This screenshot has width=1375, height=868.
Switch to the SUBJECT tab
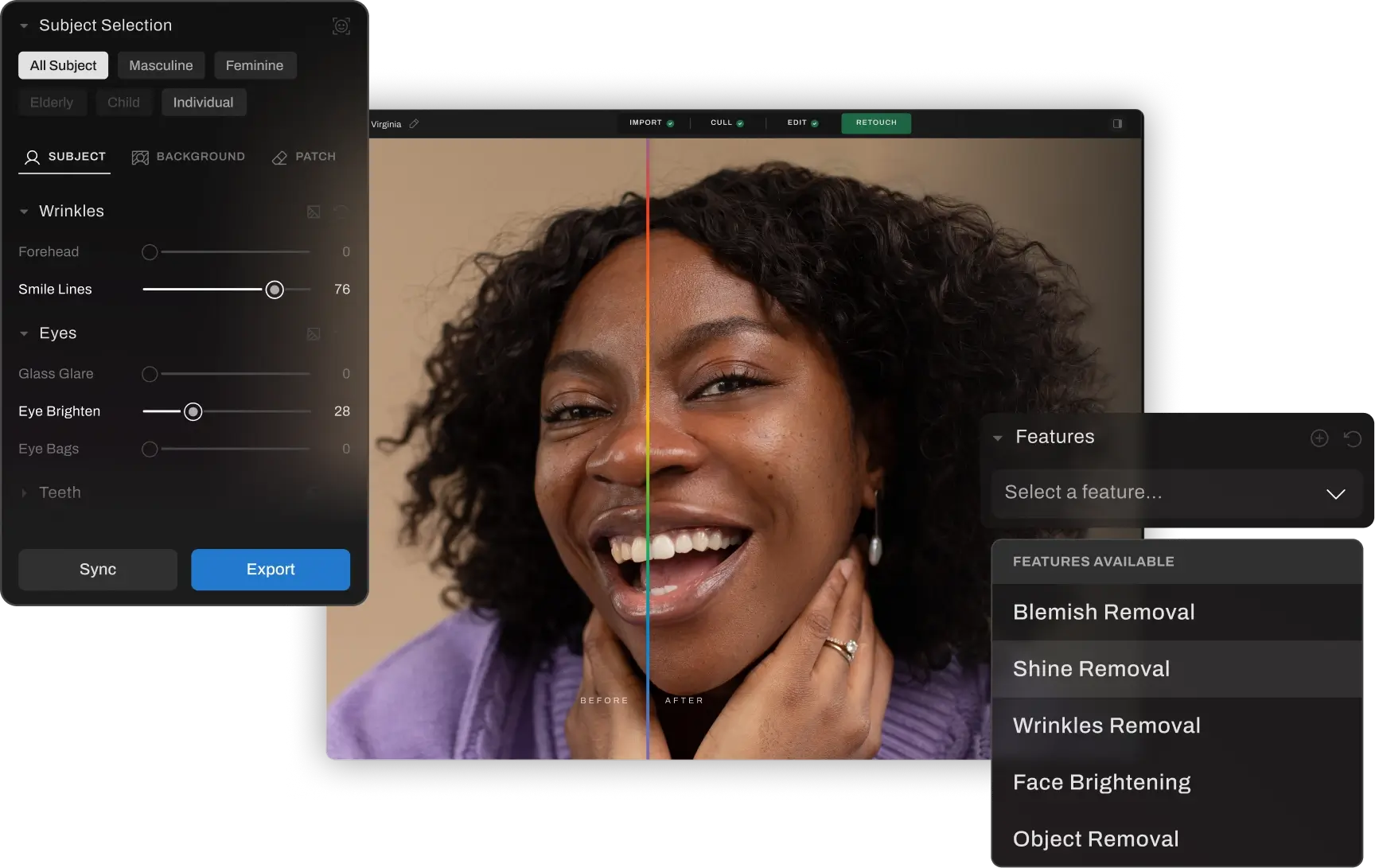64,157
